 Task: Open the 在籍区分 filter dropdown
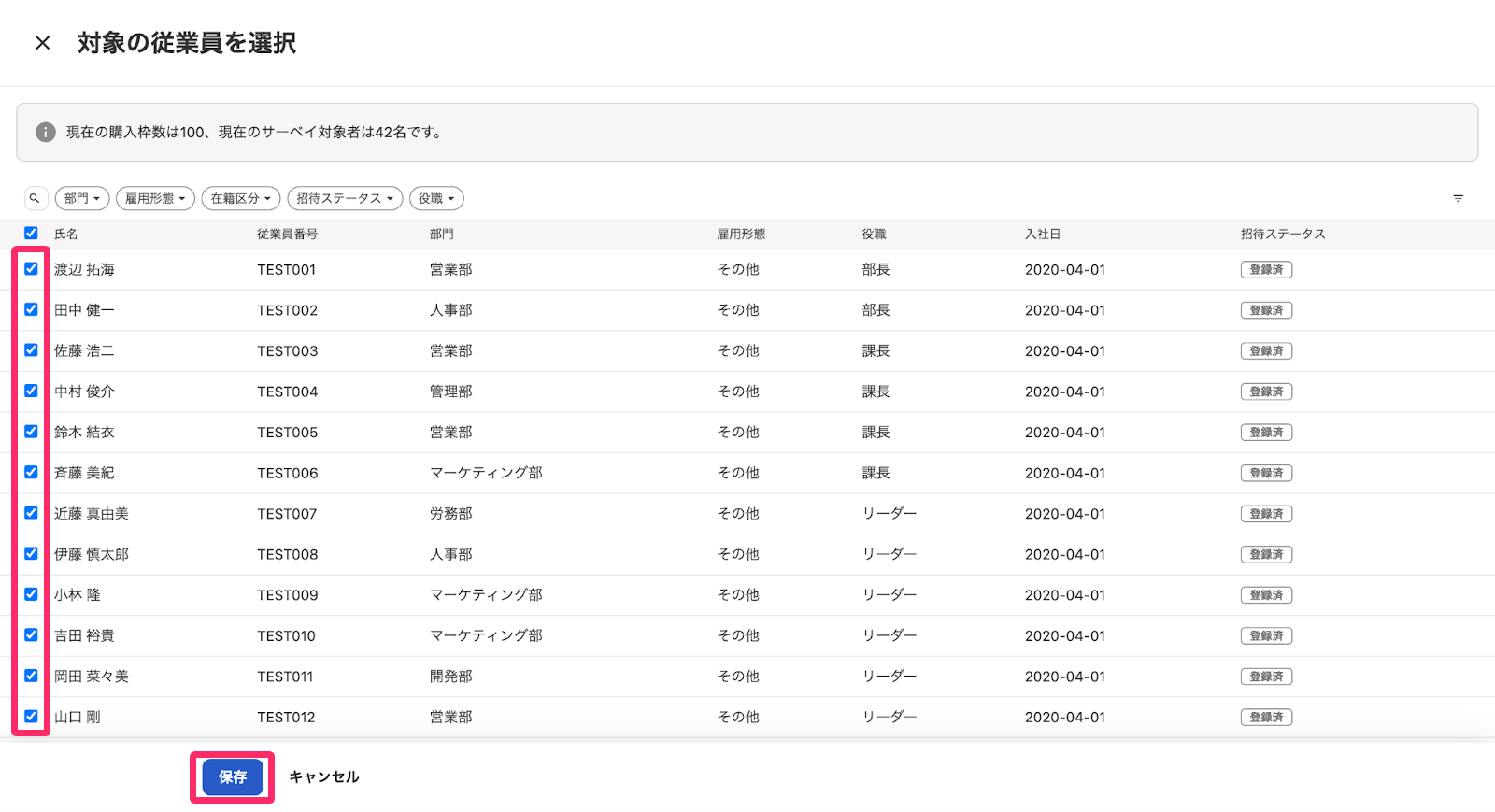pyautogui.click(x=241, y=198)
